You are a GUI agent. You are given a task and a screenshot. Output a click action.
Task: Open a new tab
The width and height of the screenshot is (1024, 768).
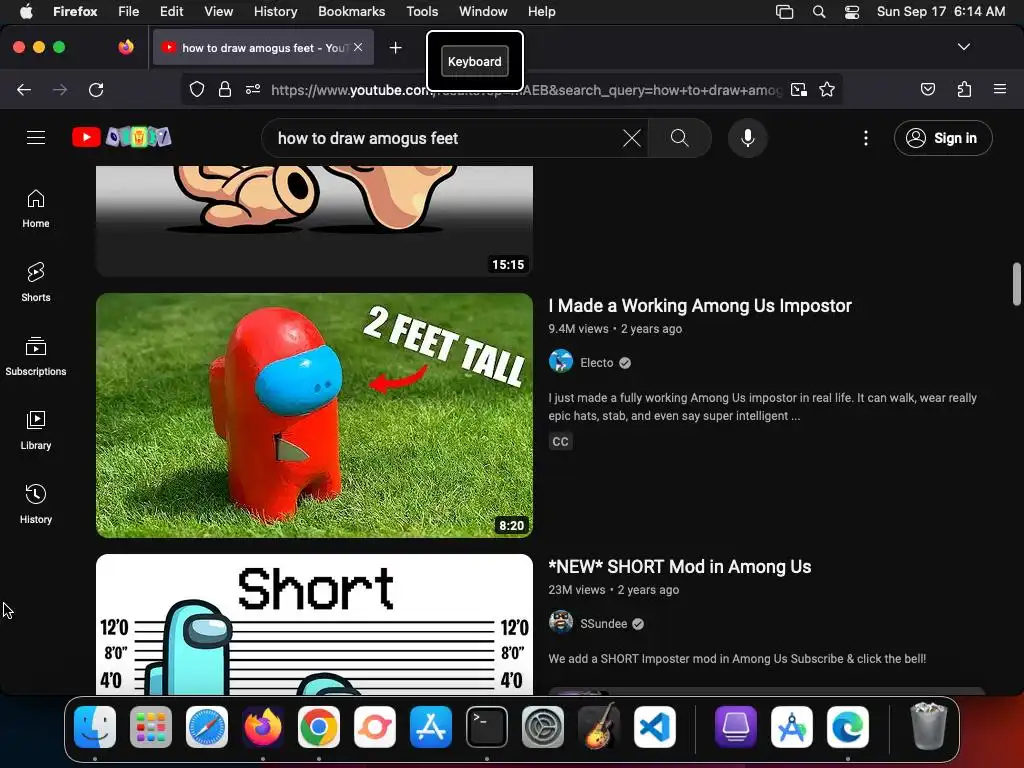click(395, 48)
